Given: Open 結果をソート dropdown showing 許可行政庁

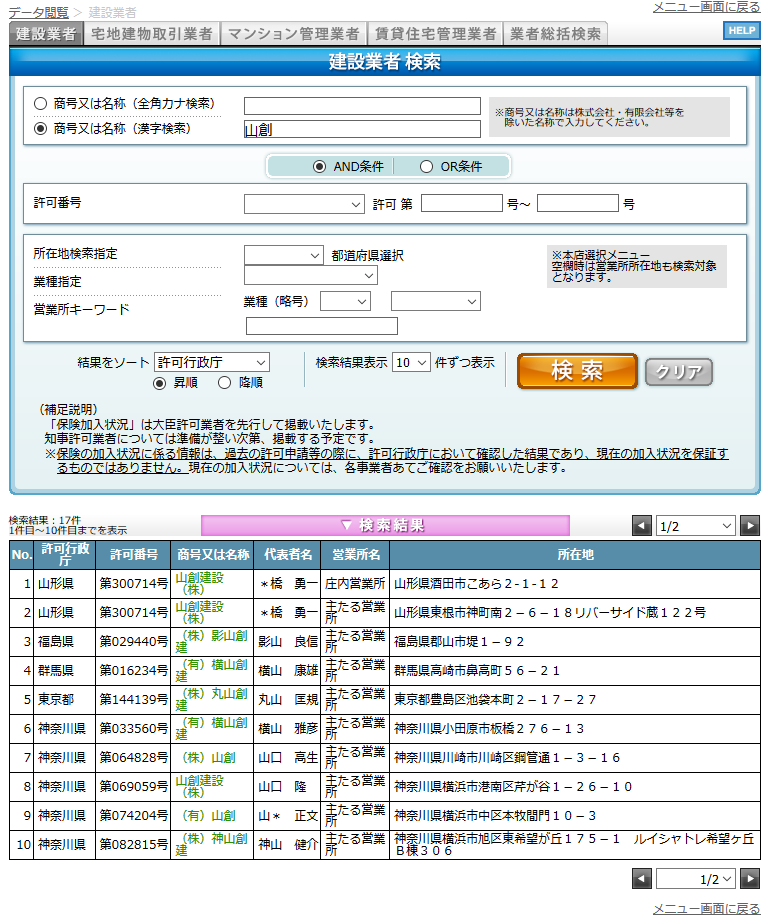Looking at the screenshot, I should click(x=212, y=362).
